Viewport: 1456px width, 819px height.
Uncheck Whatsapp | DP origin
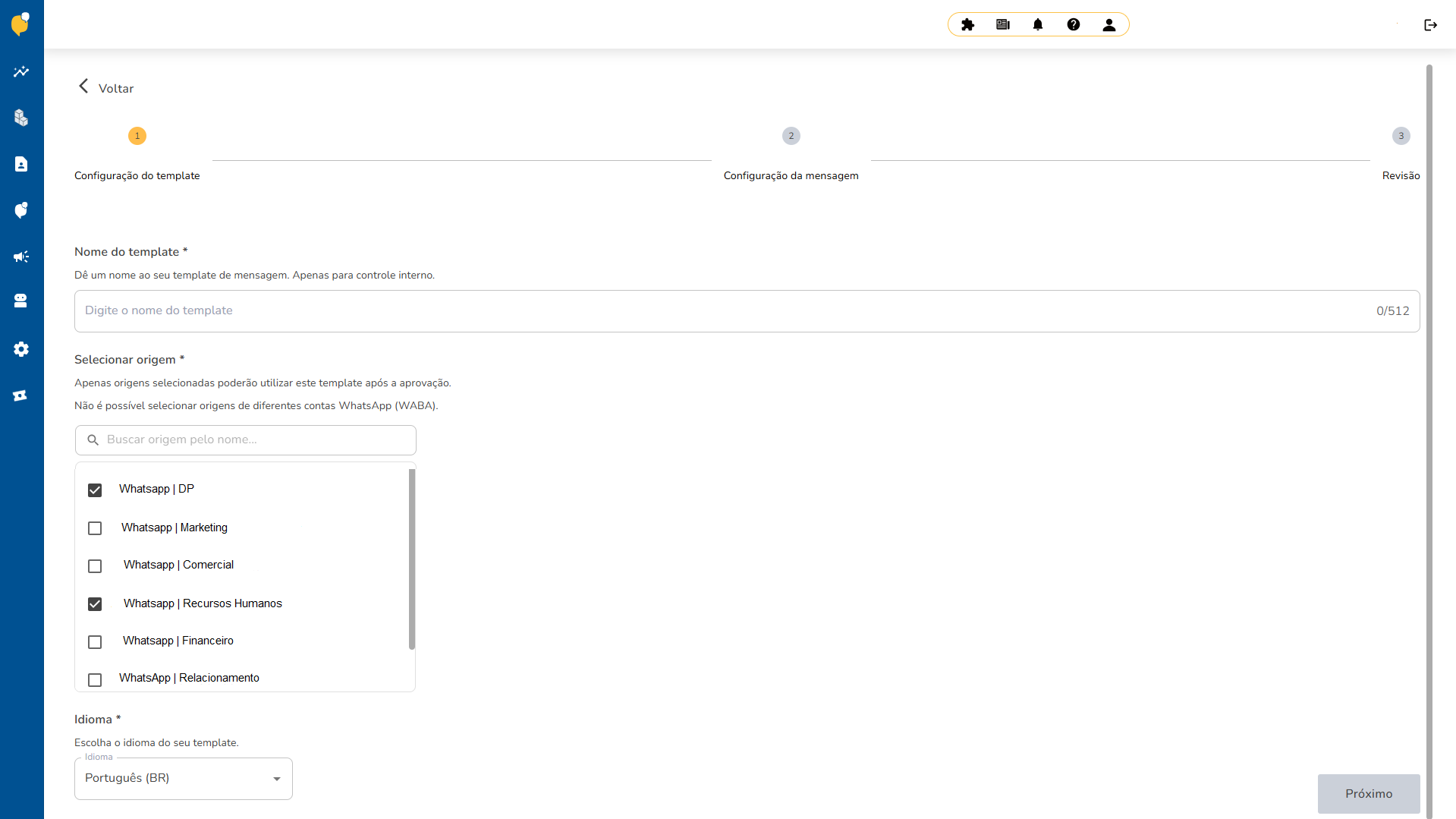point(95,490)
